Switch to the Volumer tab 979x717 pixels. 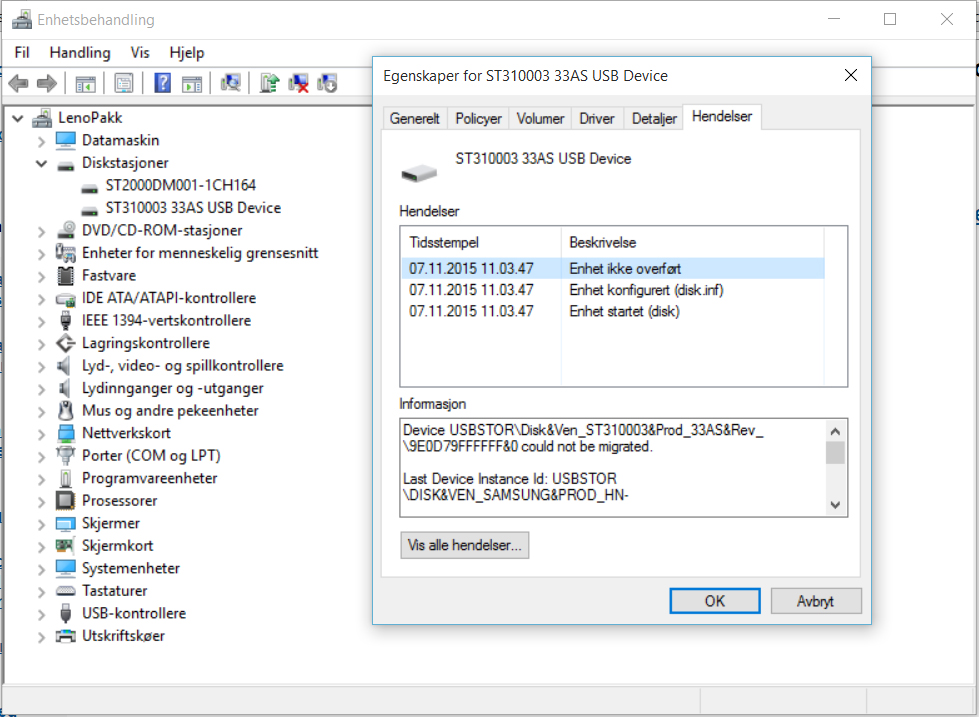click(540, 119)
